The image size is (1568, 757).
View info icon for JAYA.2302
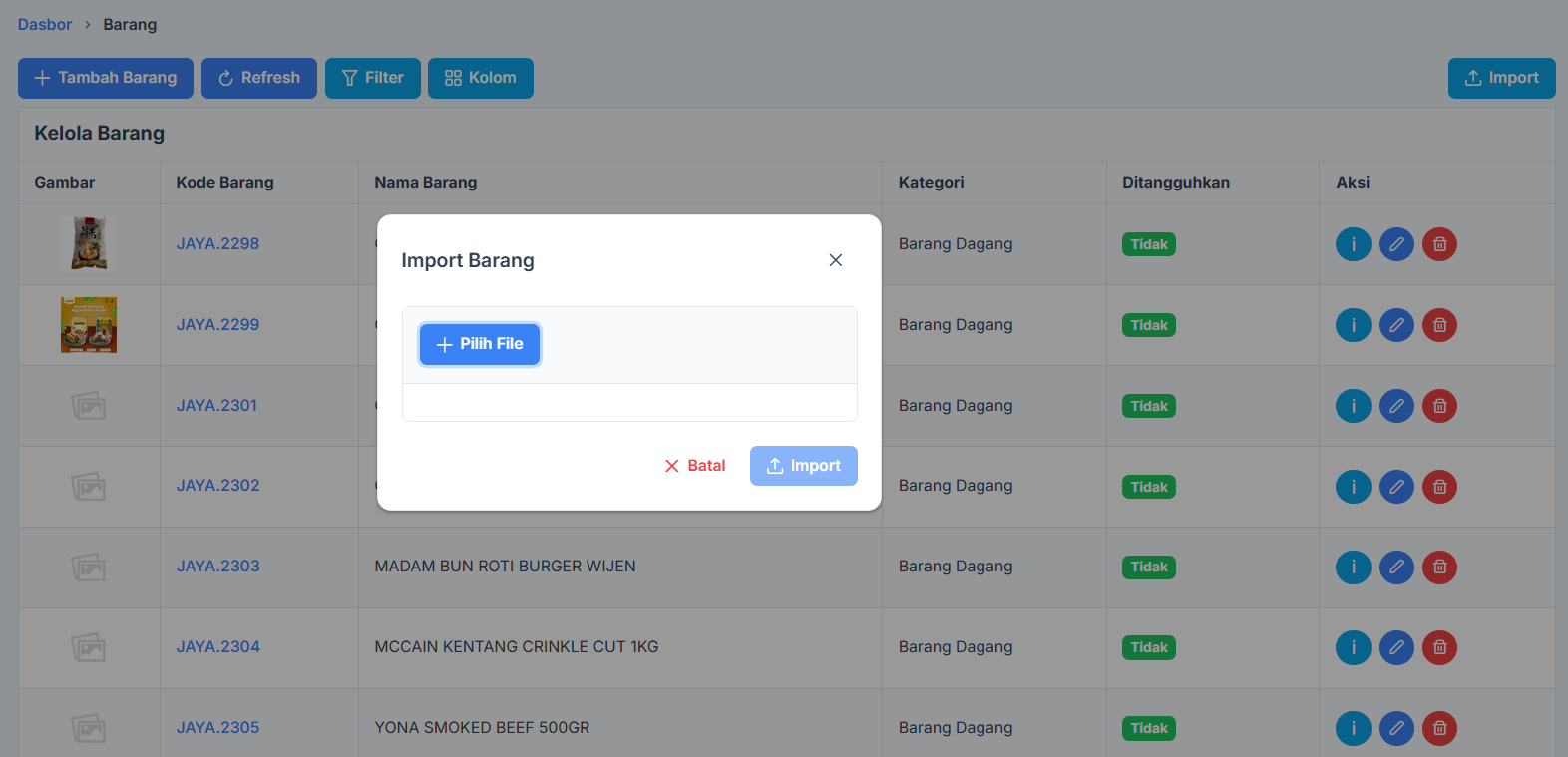pyautogui.click(x=1353, y=487)
